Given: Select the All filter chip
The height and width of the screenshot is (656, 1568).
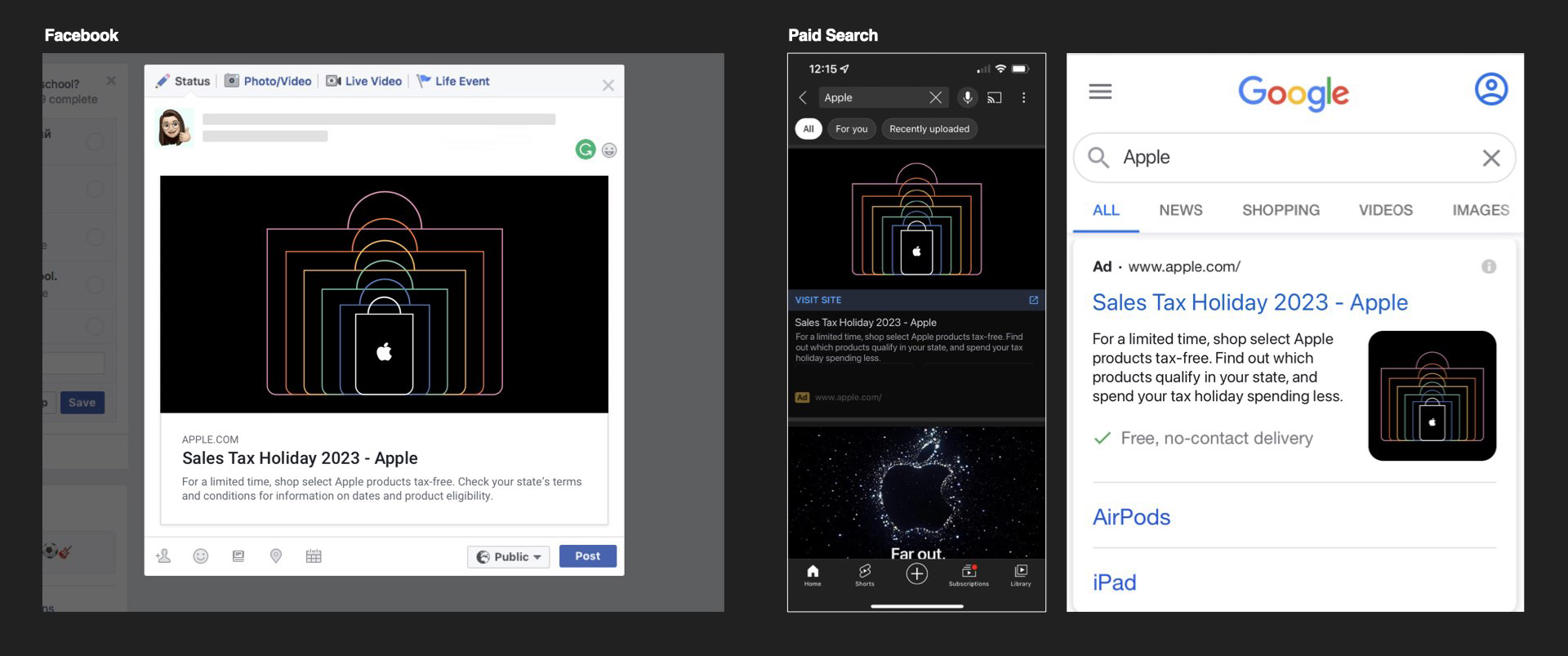Looking at the screenshot, I should coord(808,129).
